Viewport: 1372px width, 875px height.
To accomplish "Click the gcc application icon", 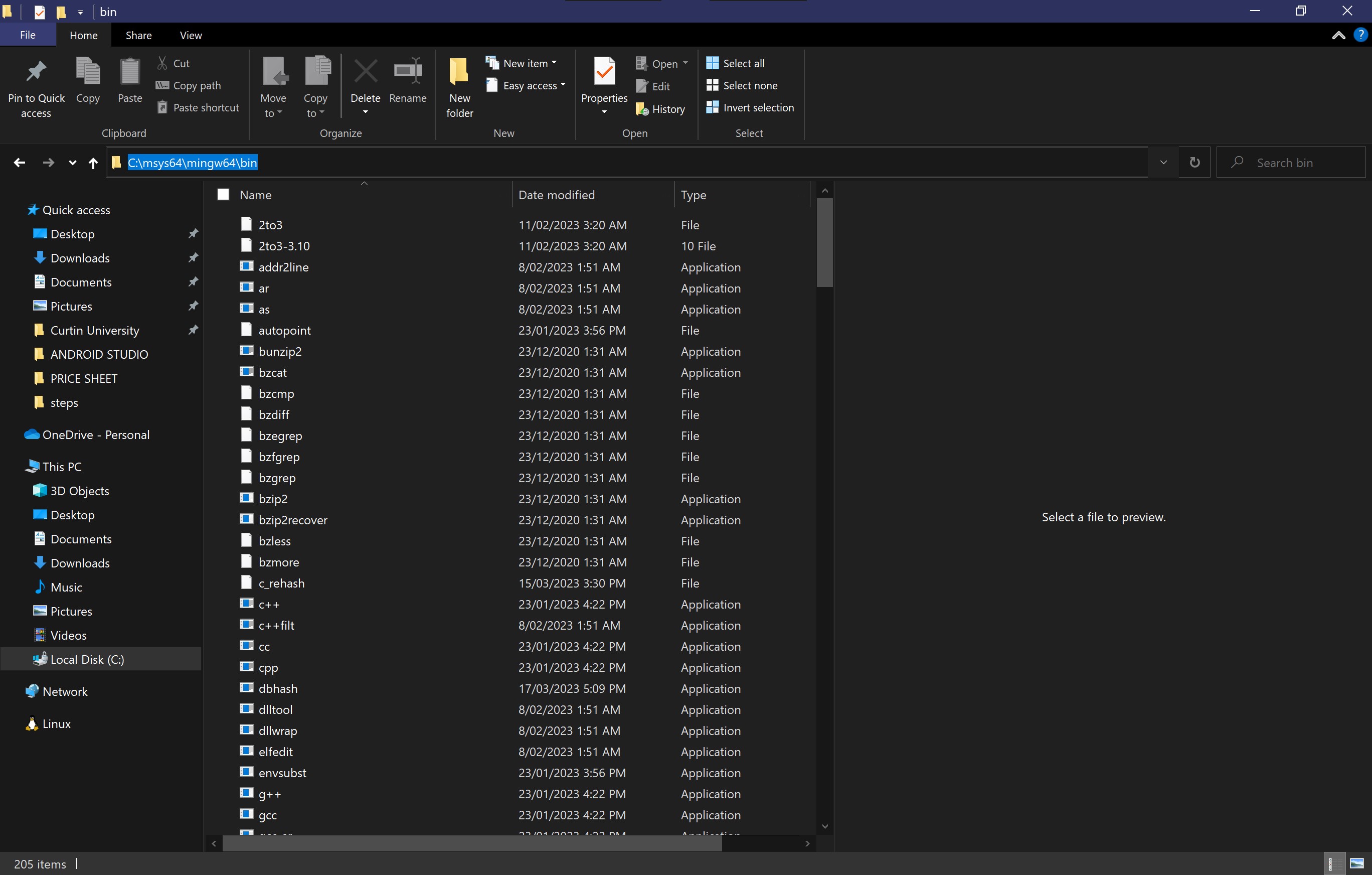I will 246,815.
